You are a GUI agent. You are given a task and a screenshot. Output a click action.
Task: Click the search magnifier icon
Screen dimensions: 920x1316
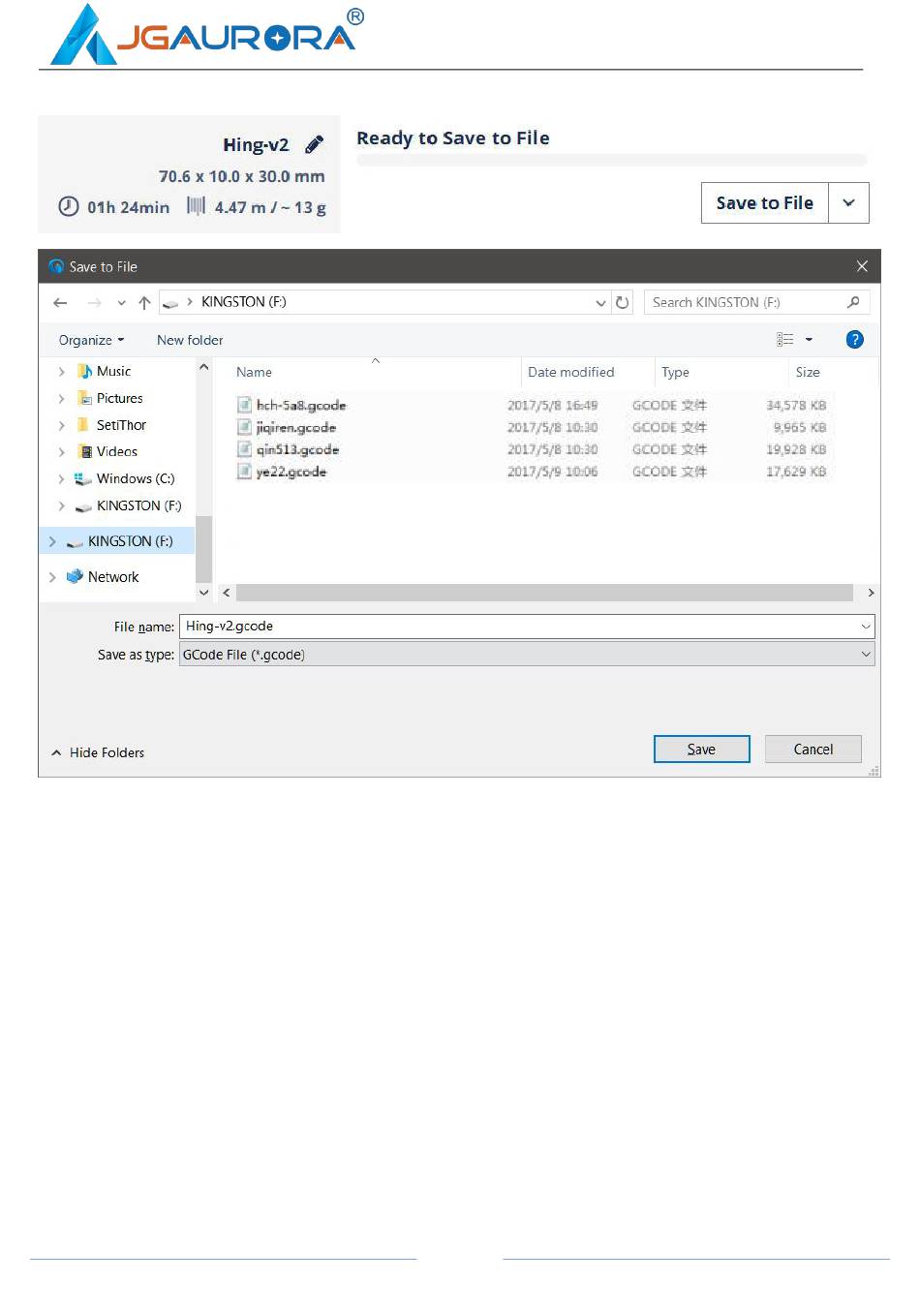[853, 303]
